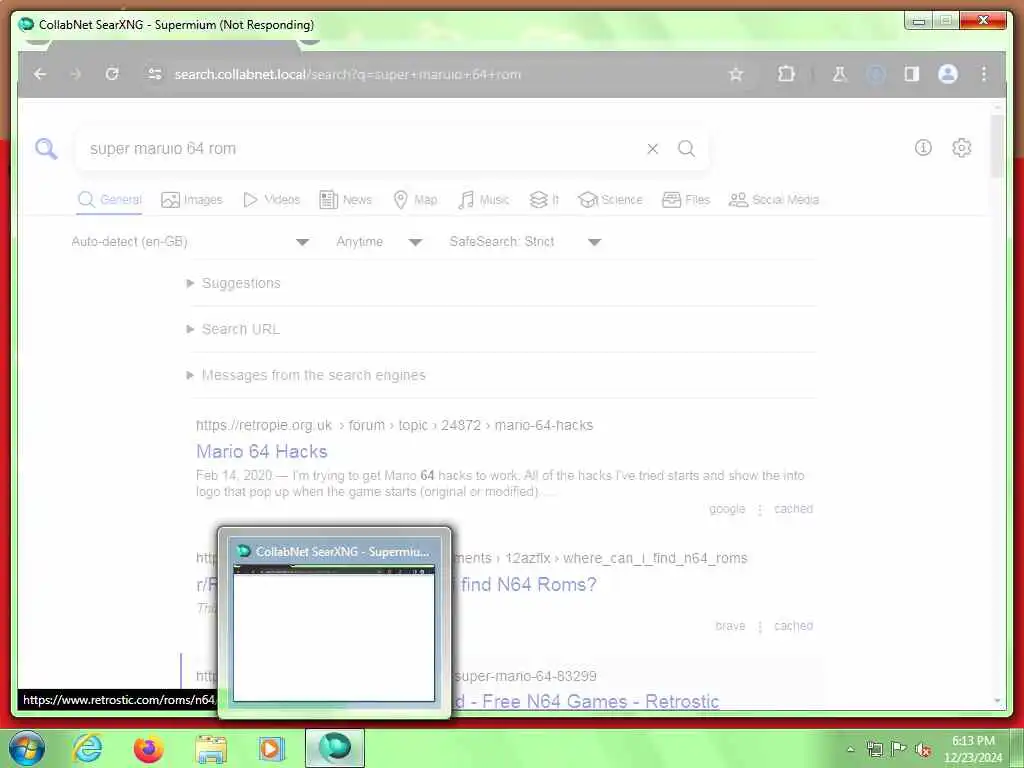Open the Mario 64 Hacks result
The height and width of the screenshot is (768, 1024).
[262, 451]
